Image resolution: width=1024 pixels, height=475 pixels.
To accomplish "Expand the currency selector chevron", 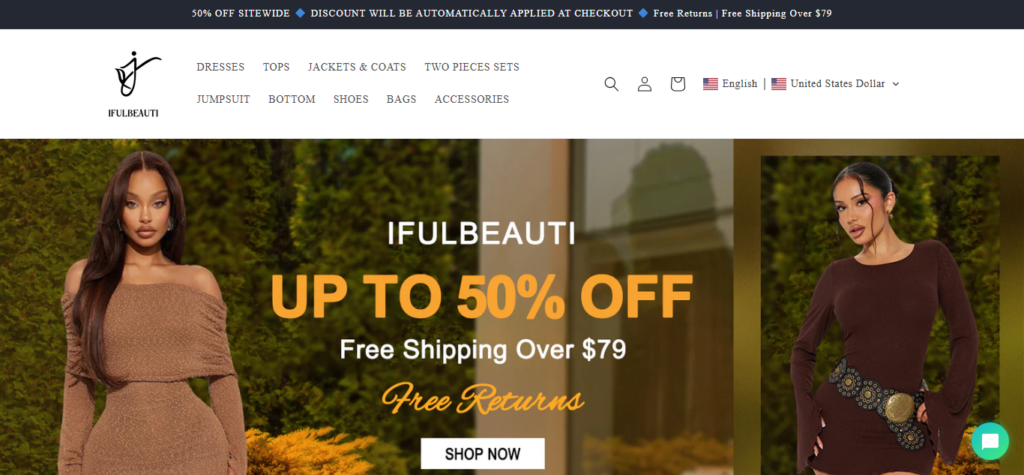I will coord(895,84).
